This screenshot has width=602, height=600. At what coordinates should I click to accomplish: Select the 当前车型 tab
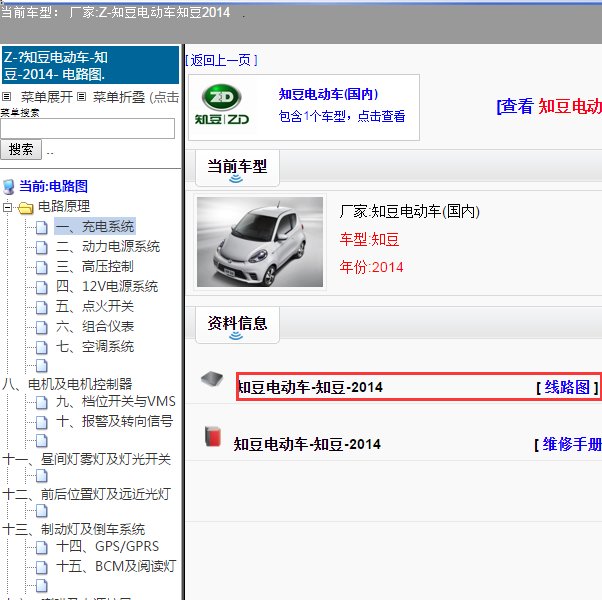click(x=237, y=168)
